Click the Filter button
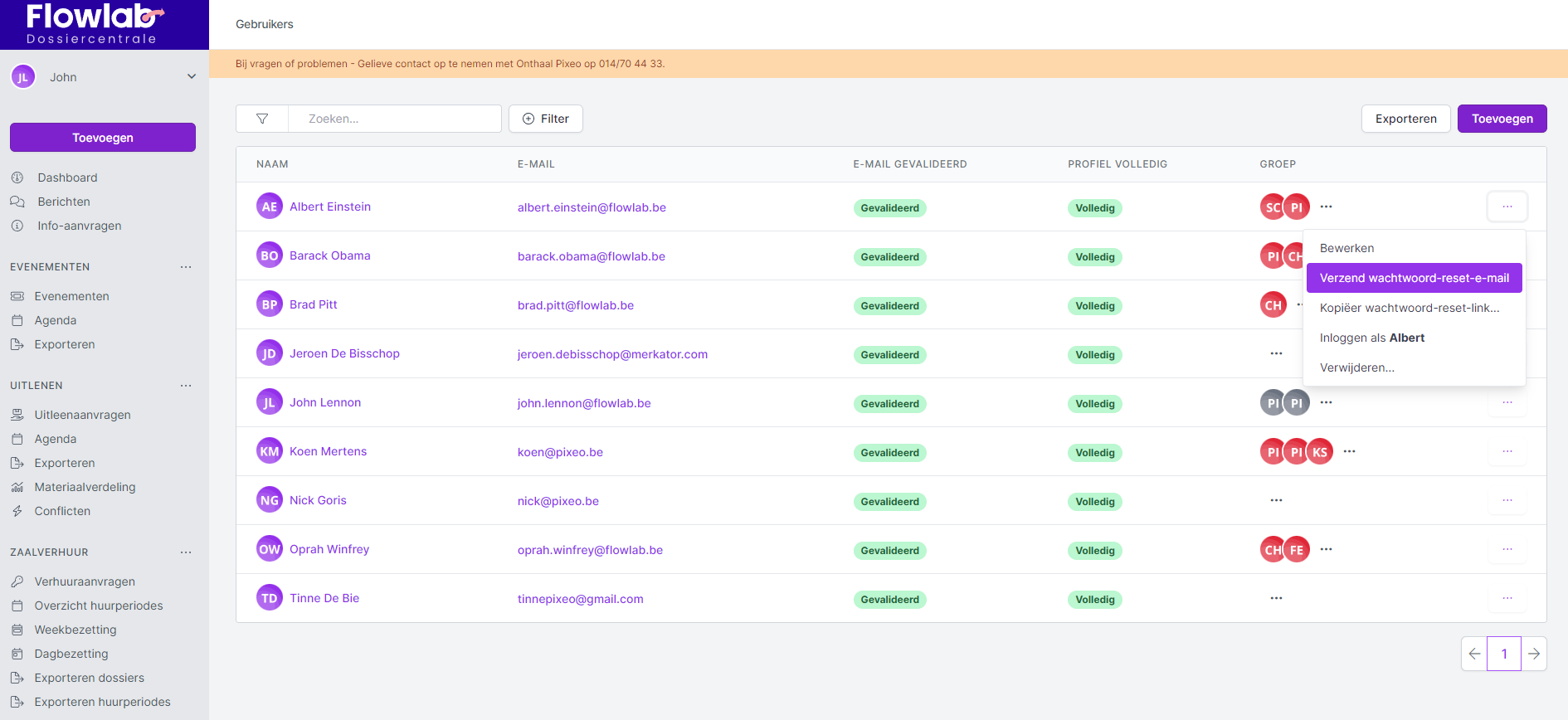 (x=545, y=119)
